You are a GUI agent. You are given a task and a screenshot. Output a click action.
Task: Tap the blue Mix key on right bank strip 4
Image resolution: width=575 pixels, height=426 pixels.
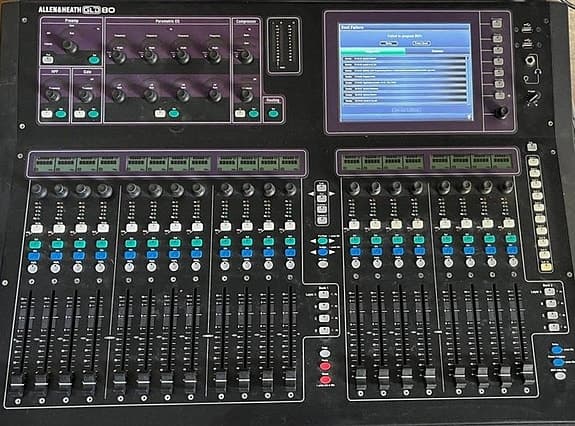(420, 251)
